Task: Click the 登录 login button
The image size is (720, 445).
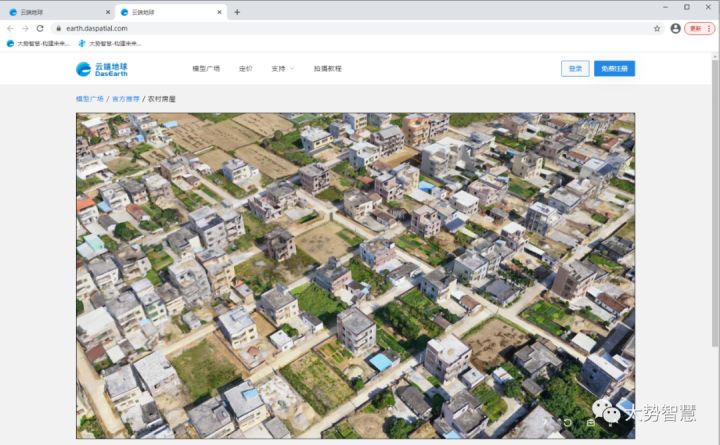Action: tap(575, 68)
